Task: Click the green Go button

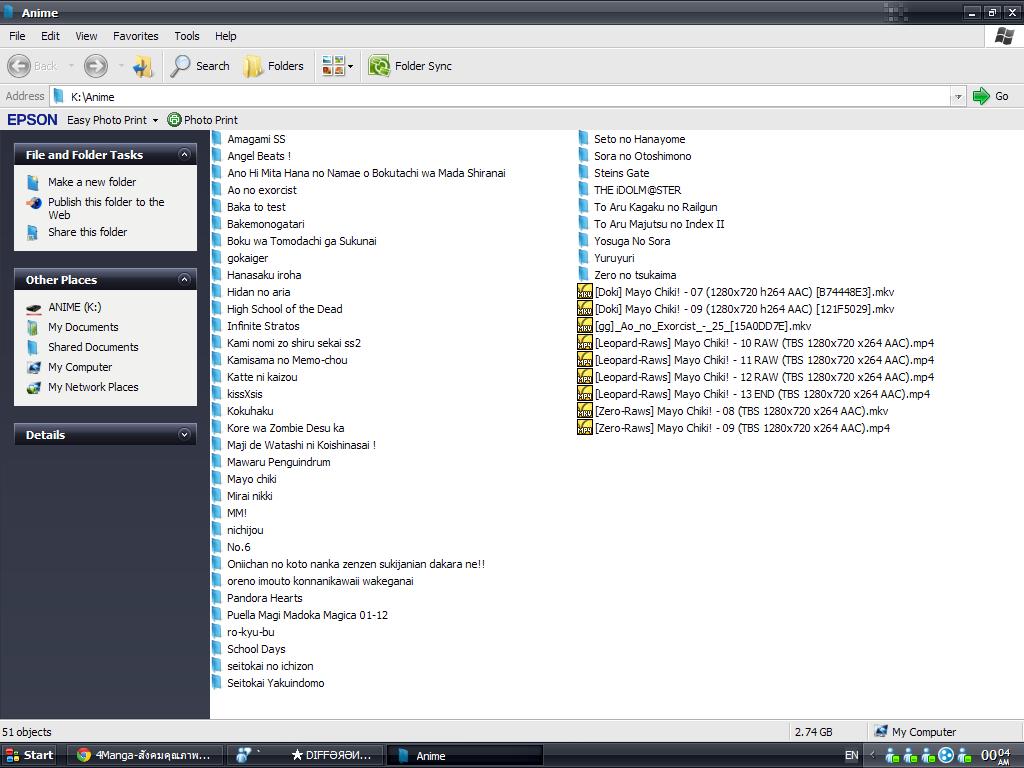Action: pos(991,97)
